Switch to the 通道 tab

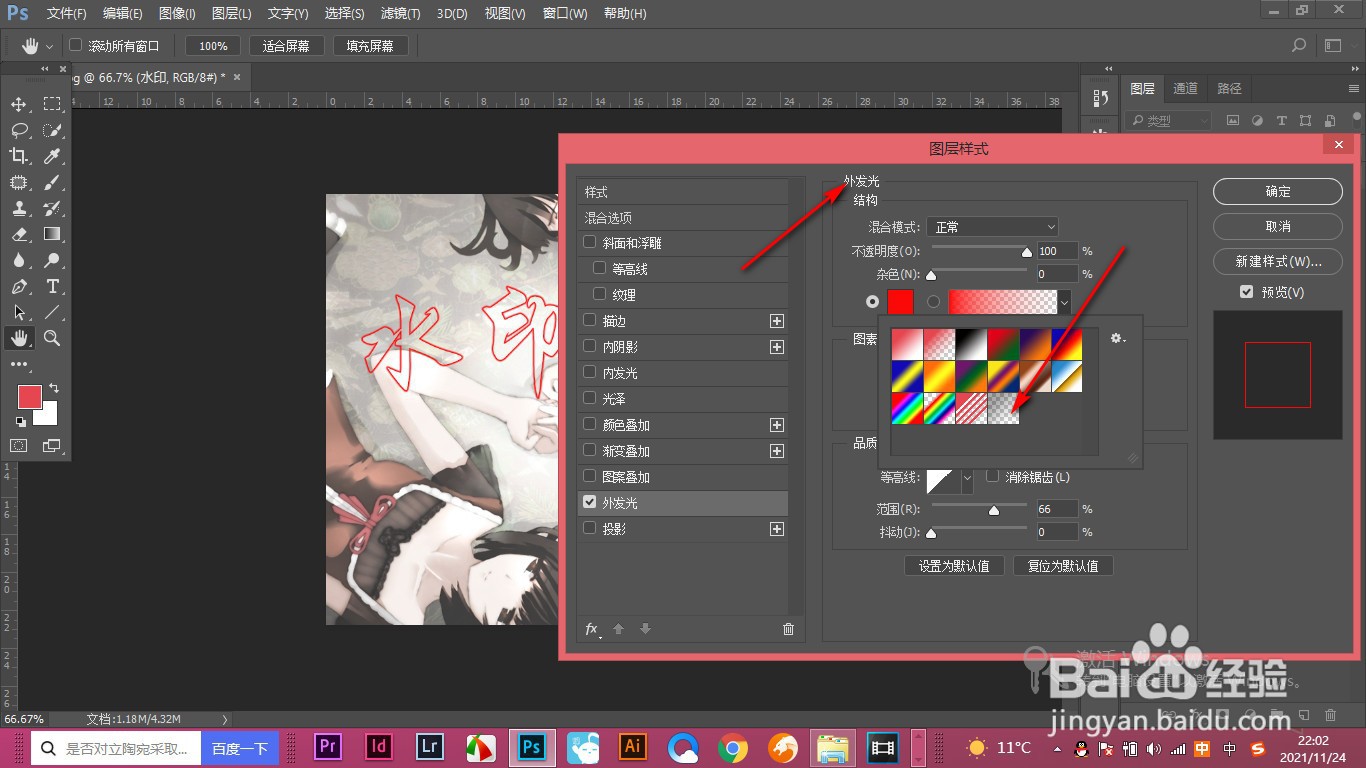click(x=1185, y=88)
